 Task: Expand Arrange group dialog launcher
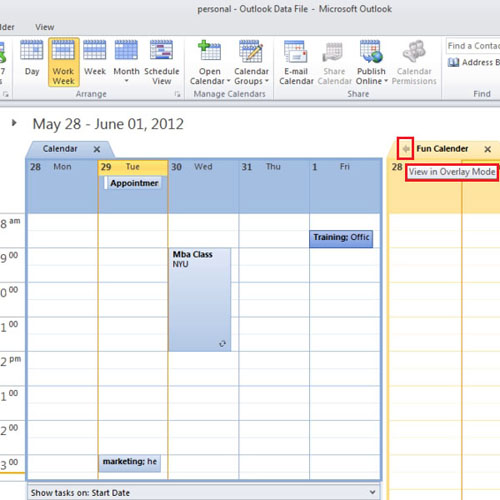(x=177, y=94)
